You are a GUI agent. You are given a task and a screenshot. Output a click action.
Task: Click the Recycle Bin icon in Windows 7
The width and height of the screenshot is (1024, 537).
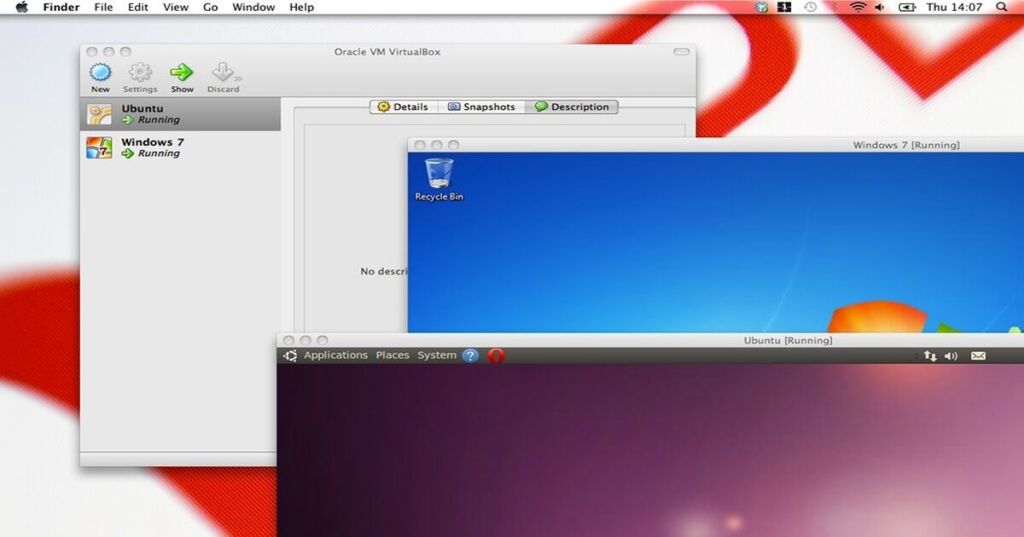tap(439, 180)
